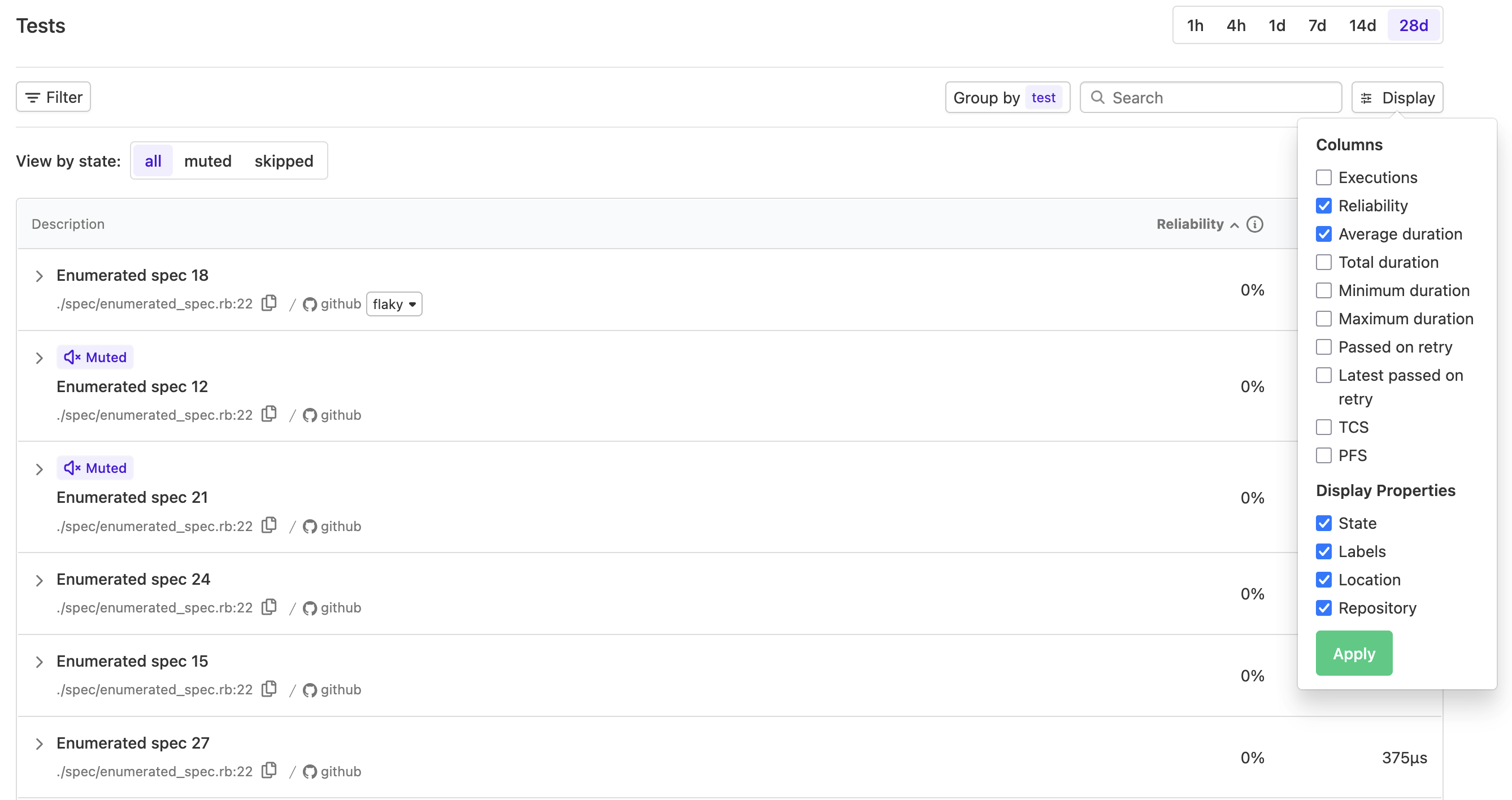The width and height of the screenshot is (1512, 800).
Task: Apply the display column settings
Action: tap(1354, 653)
